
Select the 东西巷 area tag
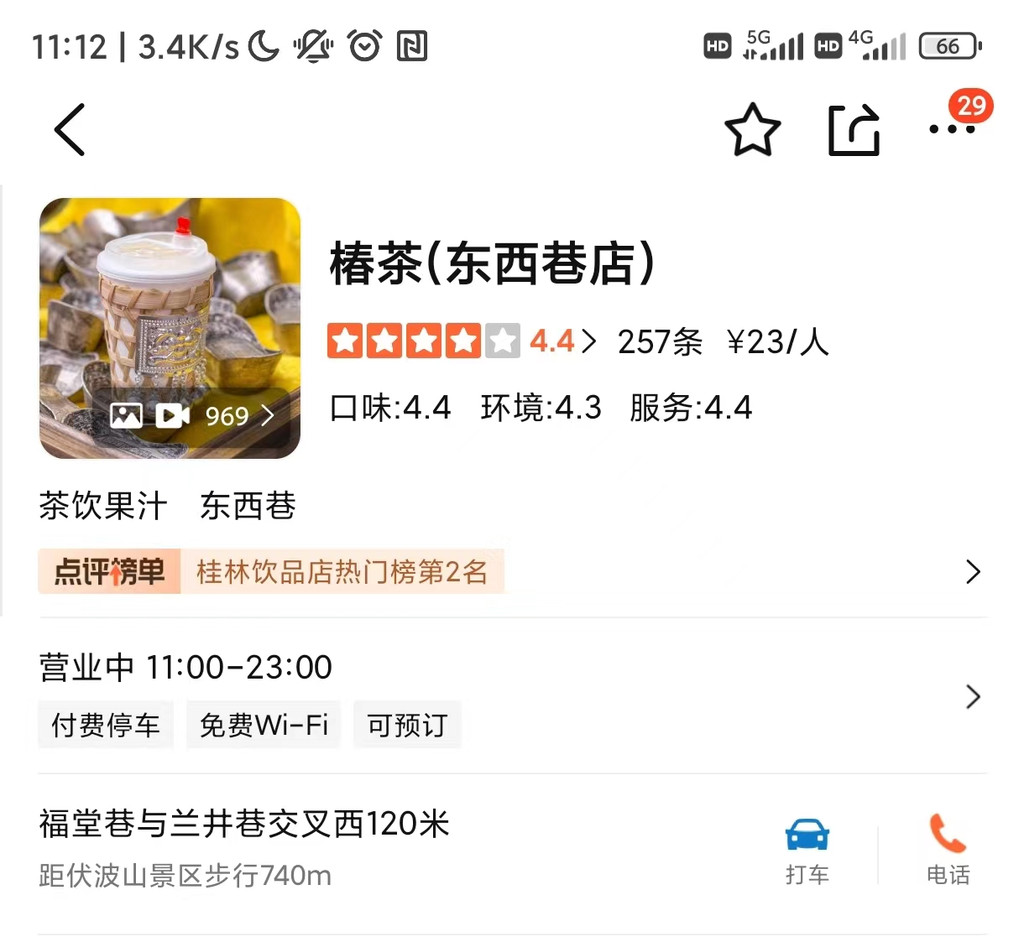[x=248, y=506]
